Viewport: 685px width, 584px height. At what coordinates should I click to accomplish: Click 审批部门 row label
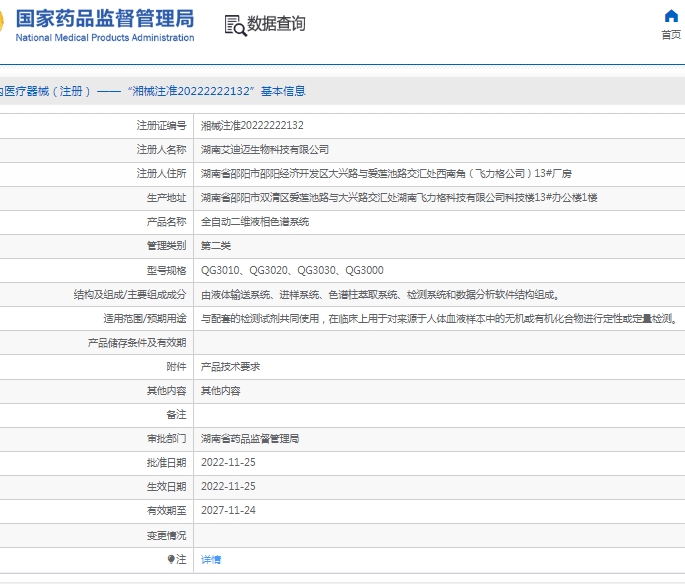(166, 439)
